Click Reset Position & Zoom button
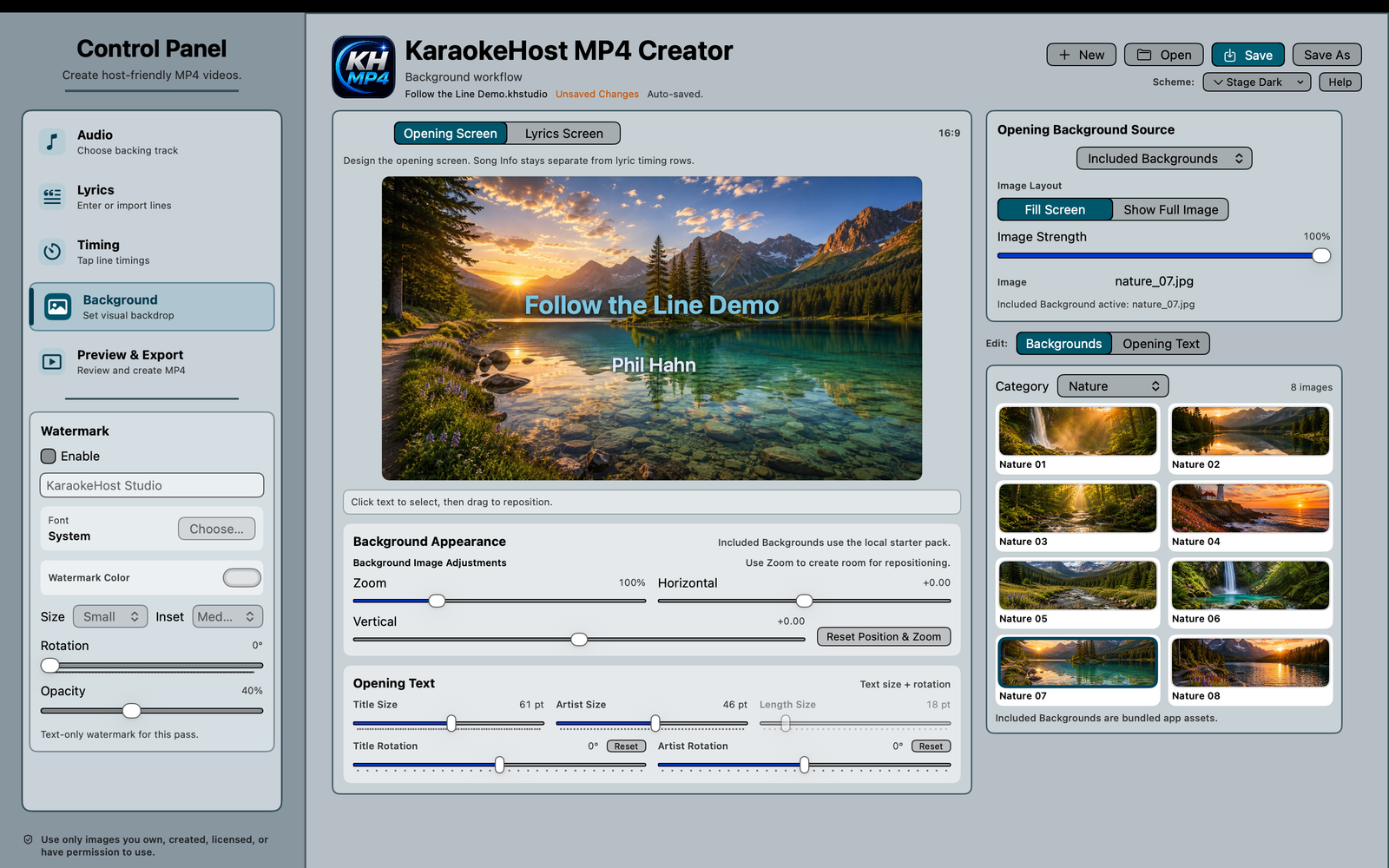 pyautogui.click(x=884, y=636)
